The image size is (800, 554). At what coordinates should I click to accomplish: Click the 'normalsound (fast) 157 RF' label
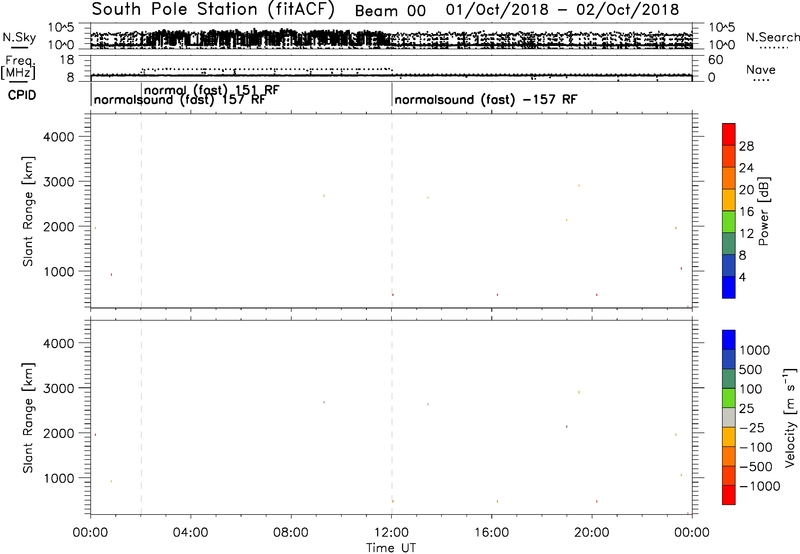(180, 99)
